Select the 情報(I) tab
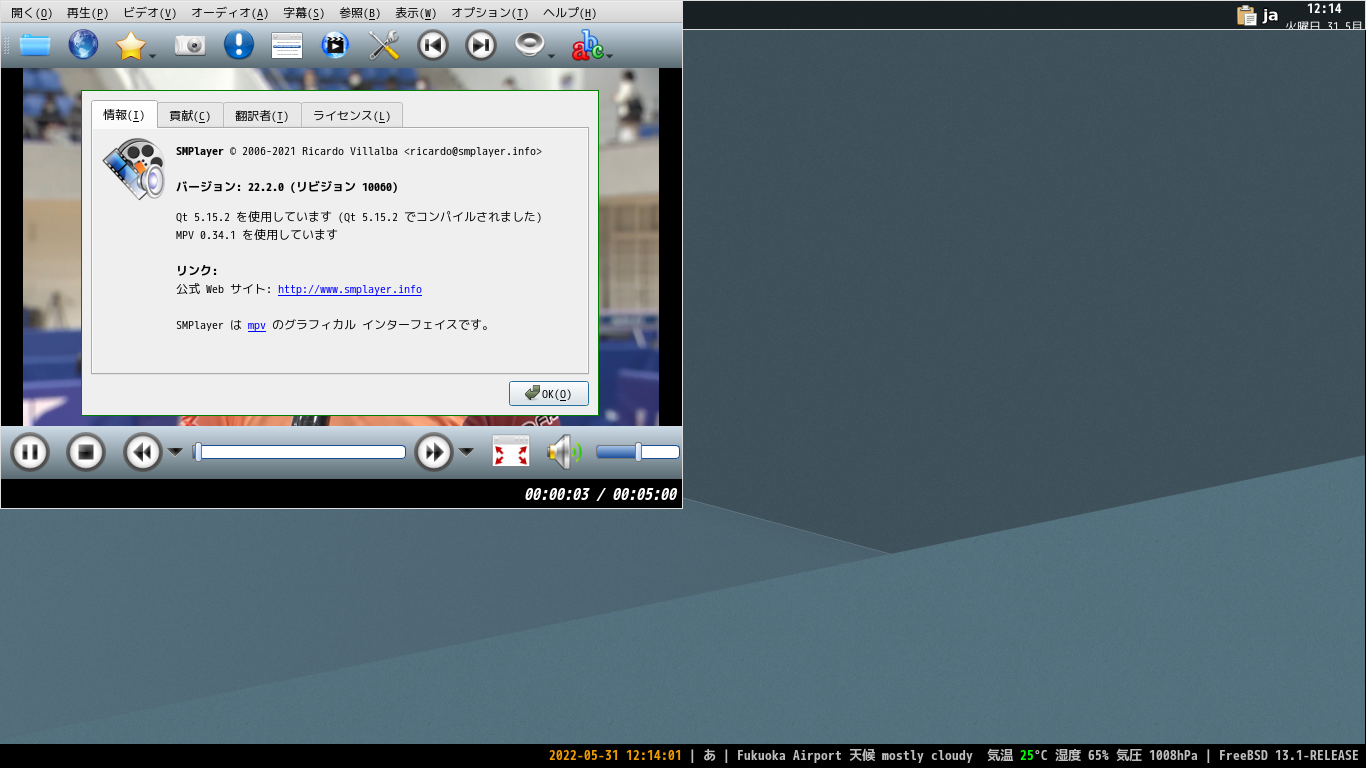The height and width of the screenshot is (768, 1366). 124,115
